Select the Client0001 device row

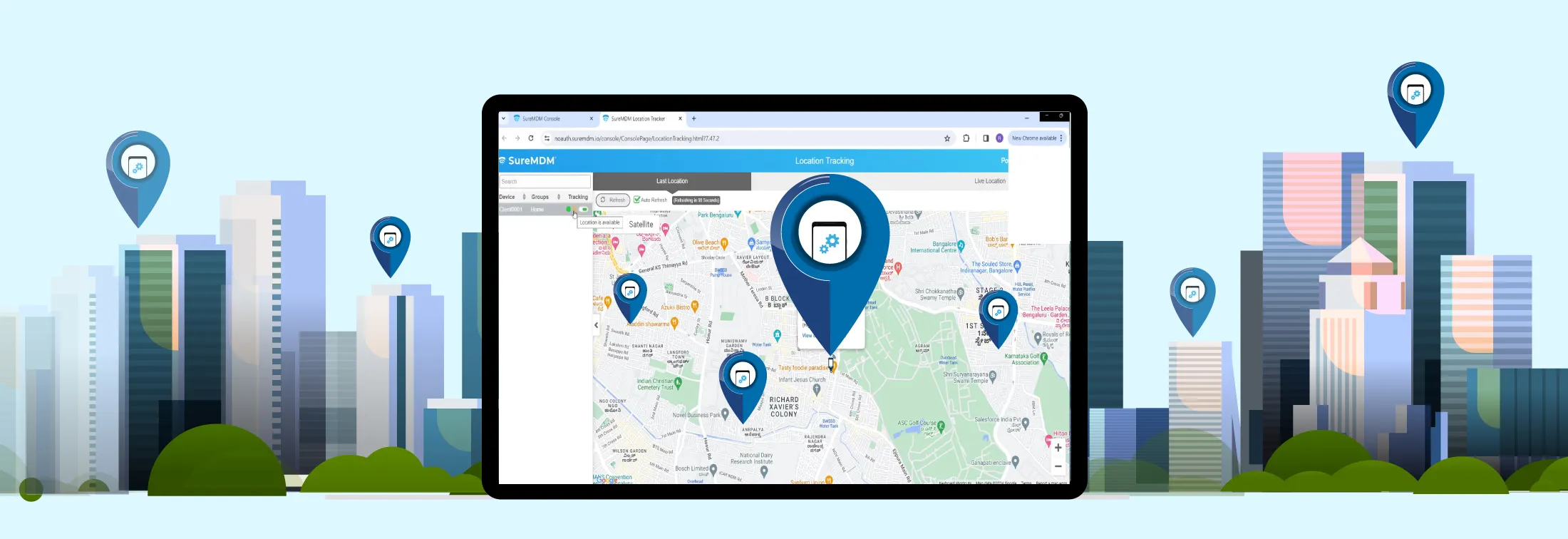(x=545, y=210)
